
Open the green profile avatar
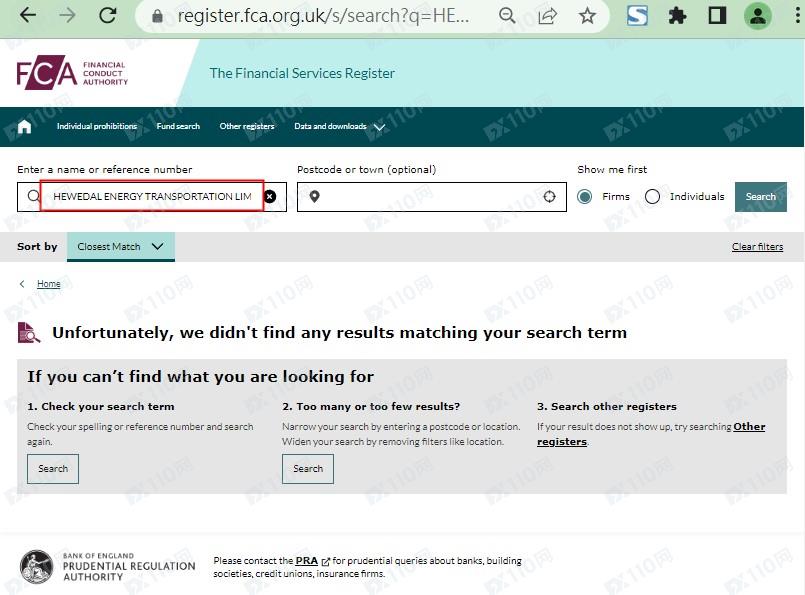point(758,15)
